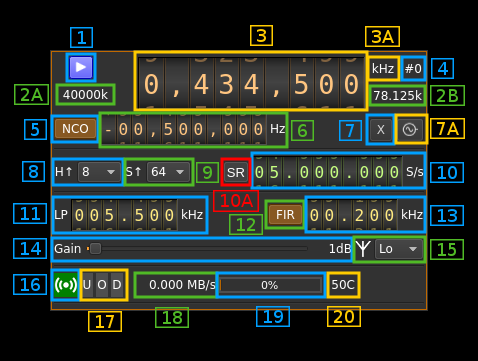Open software interpolation dropdown showing 64
This screenshot has width=478, height=361.
pyautogui.click(x=168, y=172)
